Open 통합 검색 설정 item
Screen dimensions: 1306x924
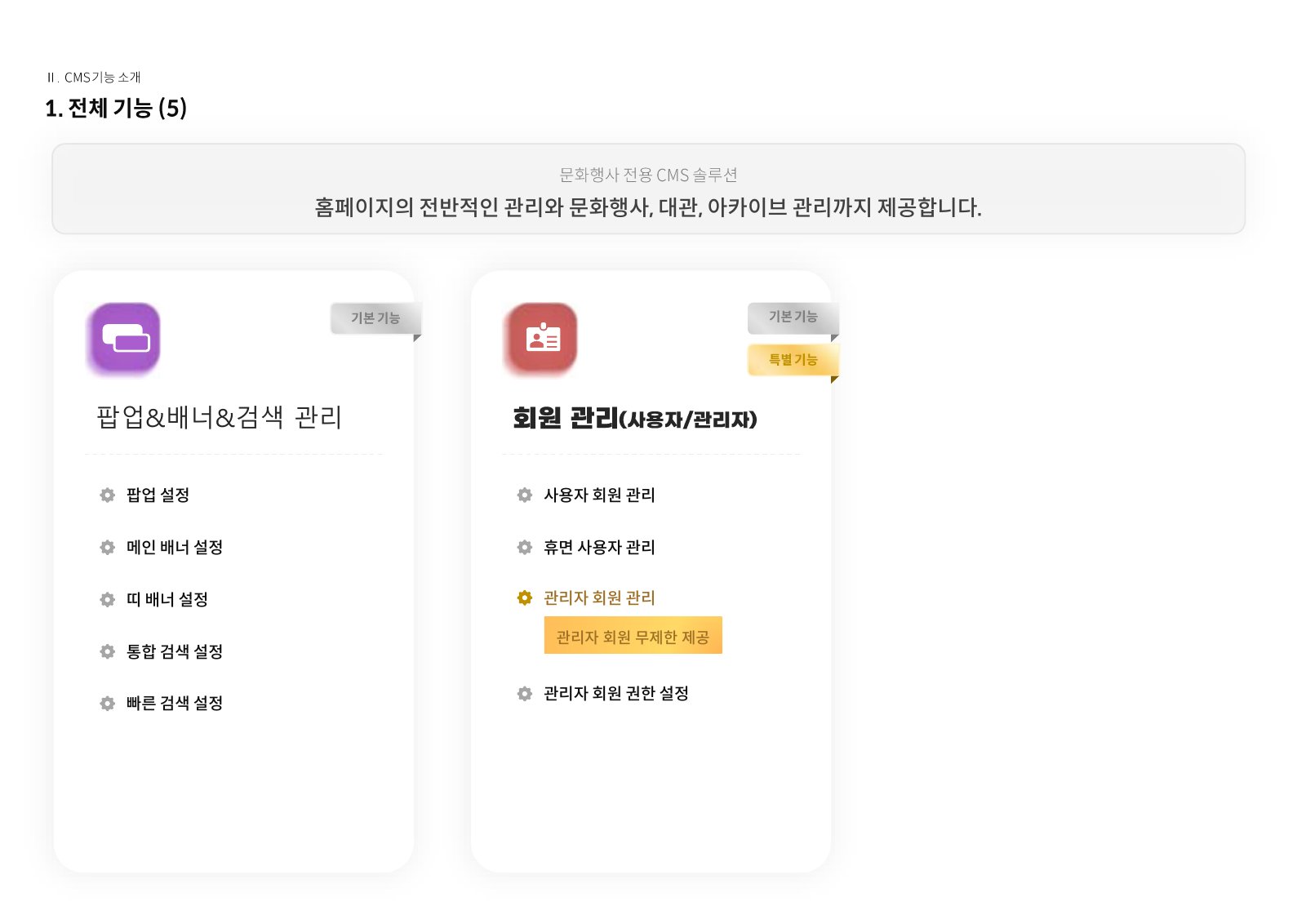point(174,651)
